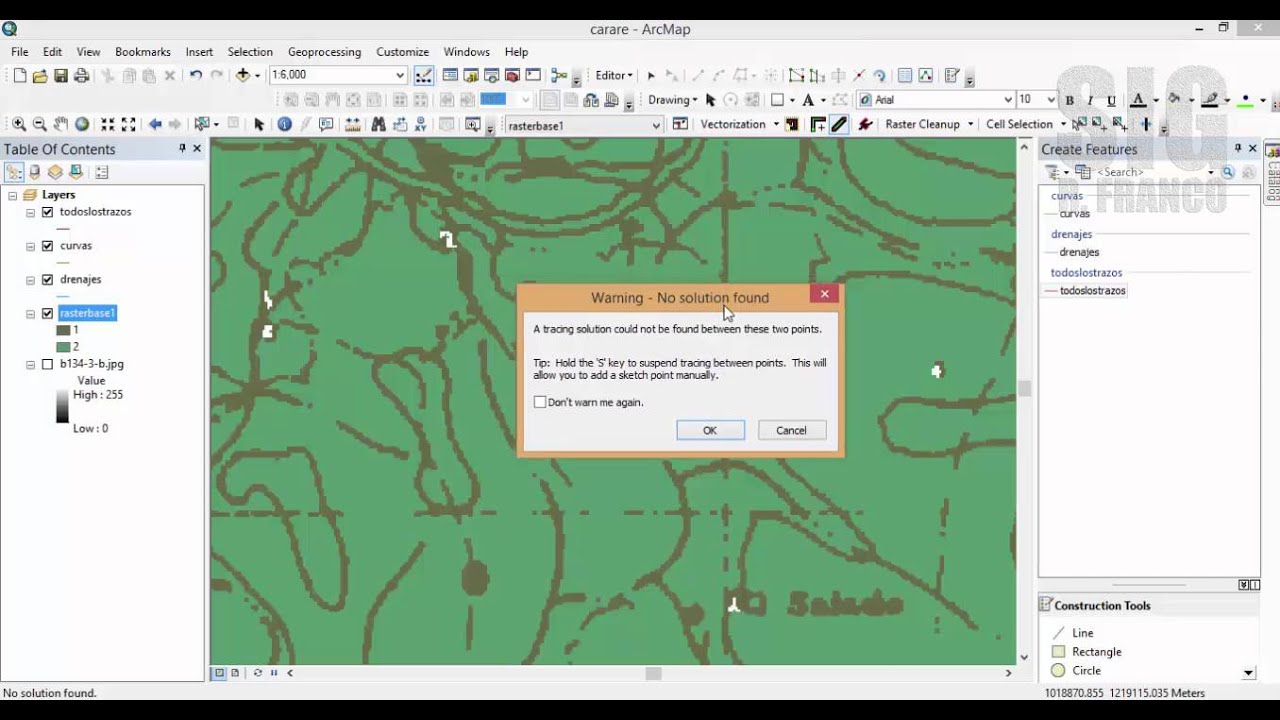Enable the b134-3-b.jpg layer
The image size is (1280, 720).
click(x=47, y=364)
